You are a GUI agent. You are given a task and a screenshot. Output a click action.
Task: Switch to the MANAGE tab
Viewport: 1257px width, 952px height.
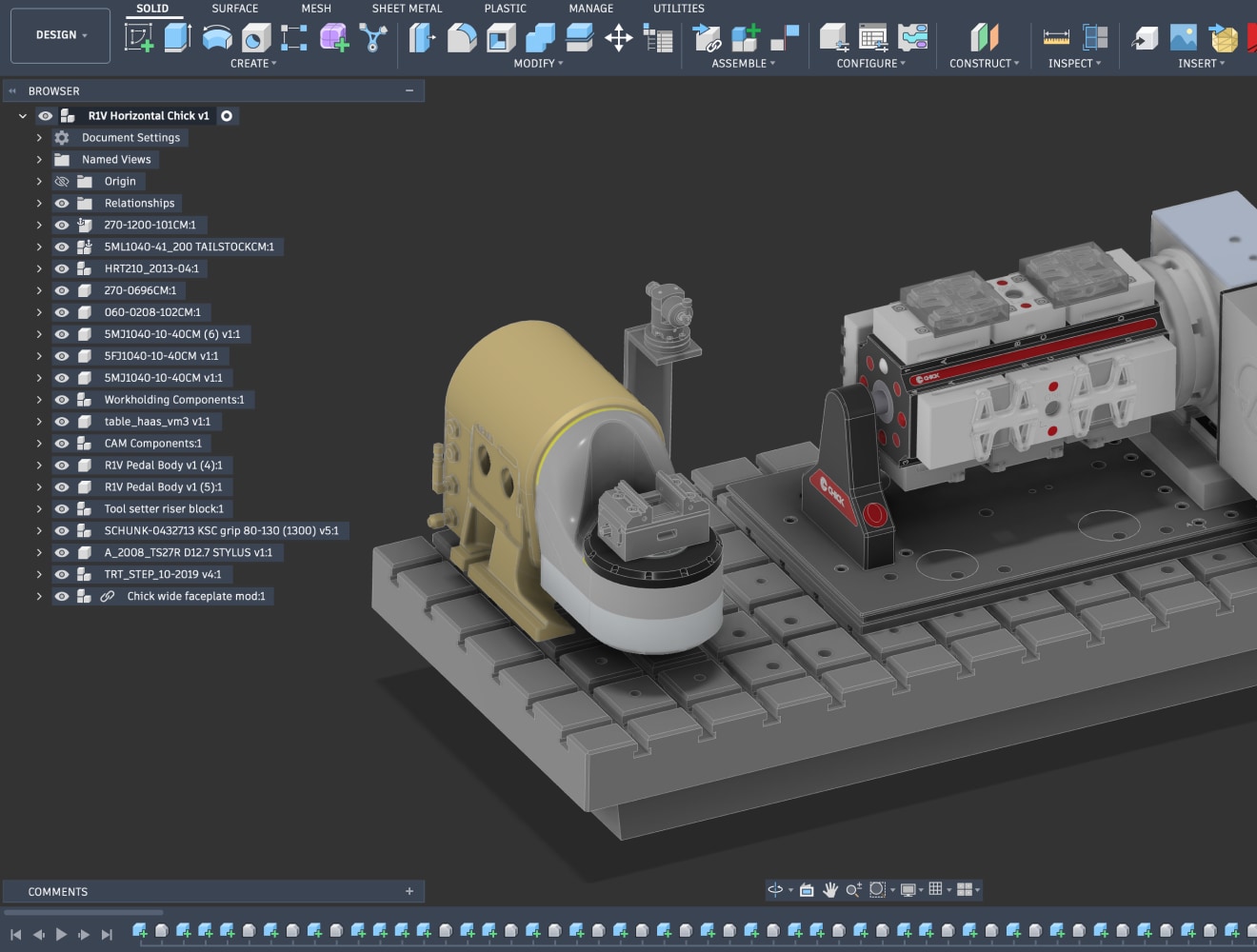pos(591,9)
